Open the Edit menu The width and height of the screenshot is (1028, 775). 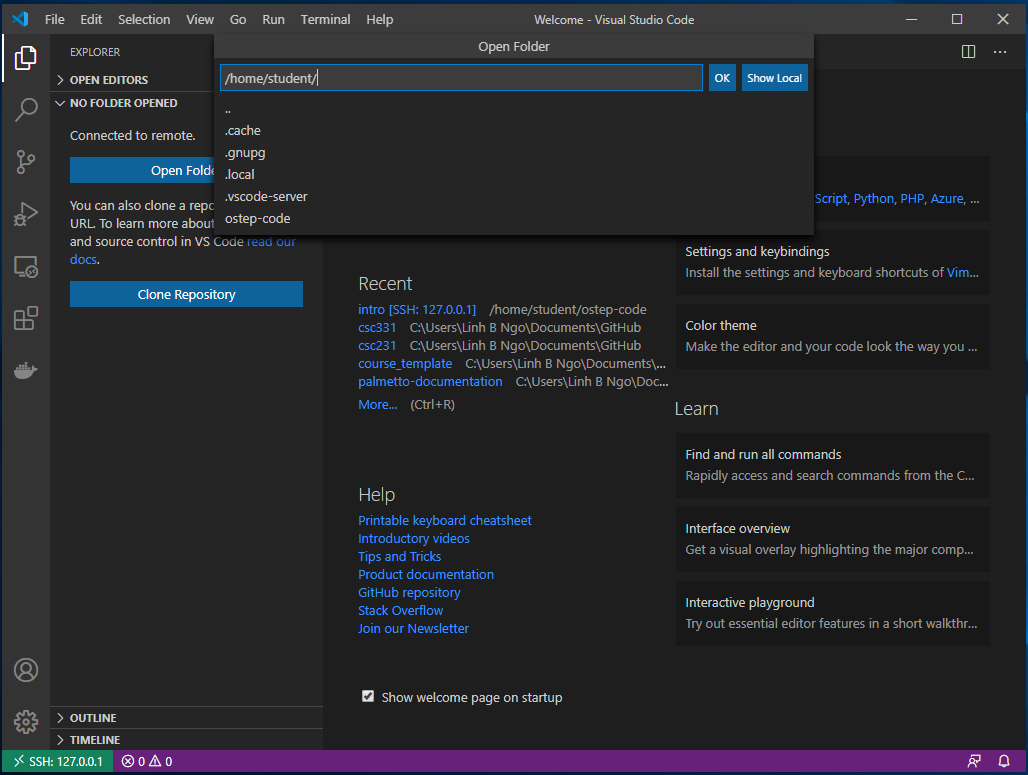coord(91,20)
